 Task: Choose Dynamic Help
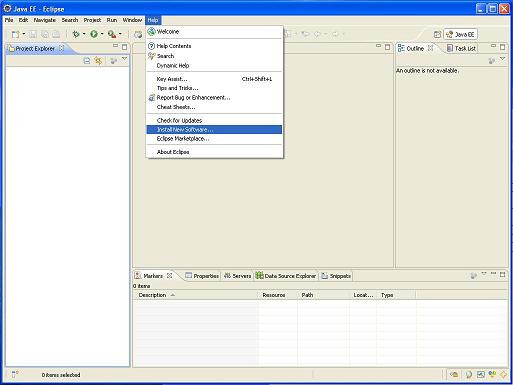pyautogui.click(x=214, y=66)
